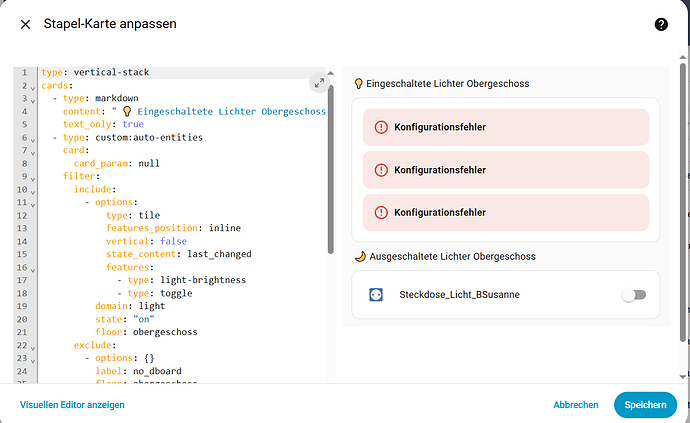This screenshot has width=690, height=423.
Task: Click the Abbrechen button
Action: click(576, 405)
